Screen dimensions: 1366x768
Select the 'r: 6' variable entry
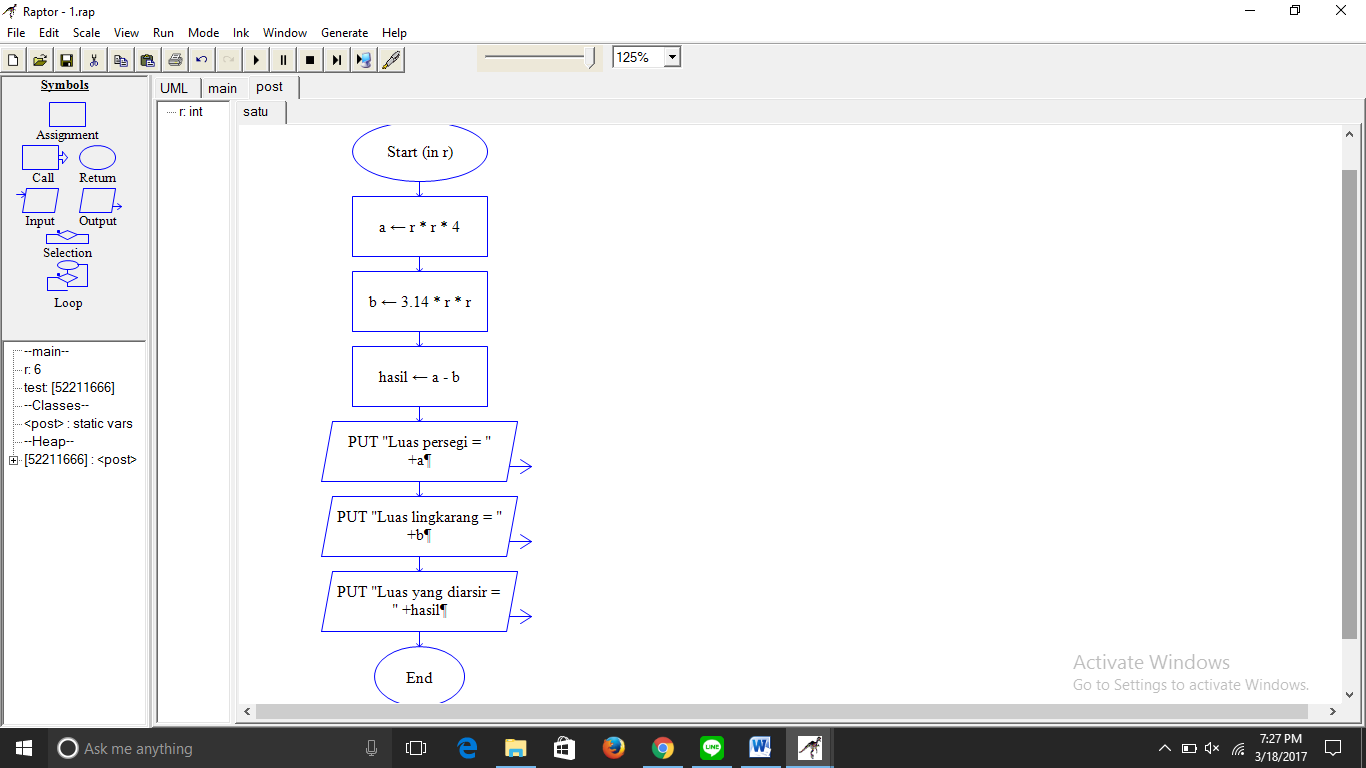click(32, 370)
